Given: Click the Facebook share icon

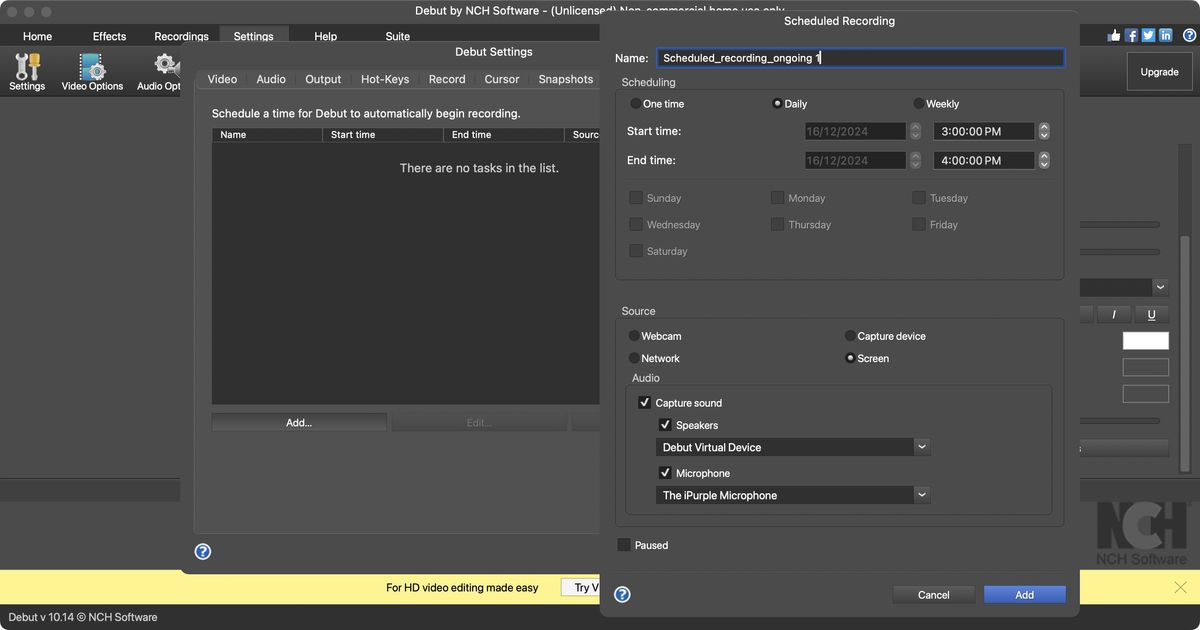Looking at the screenshot, I should point(1131,34).
